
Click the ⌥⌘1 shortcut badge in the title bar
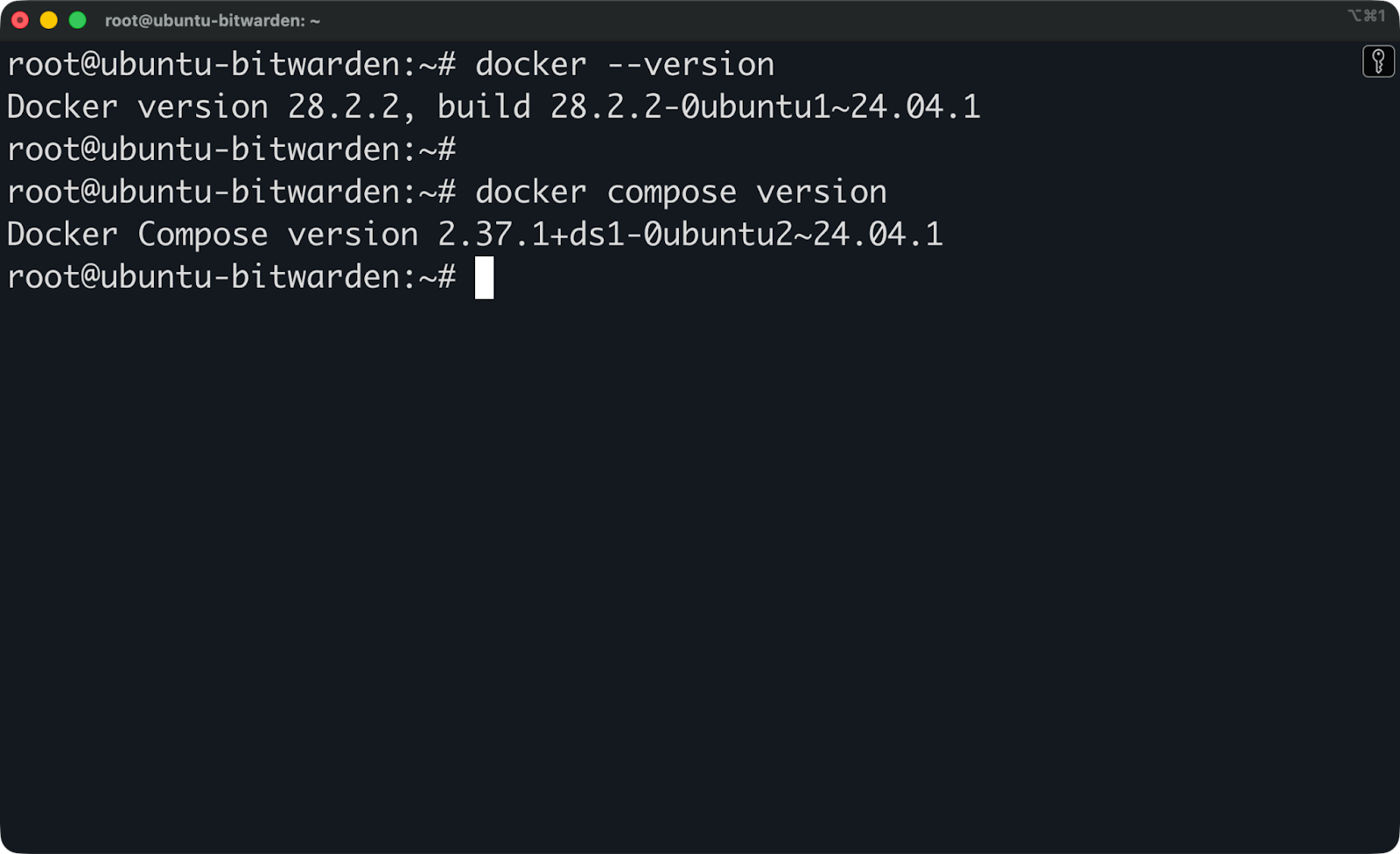click(x=1365, y=14)
